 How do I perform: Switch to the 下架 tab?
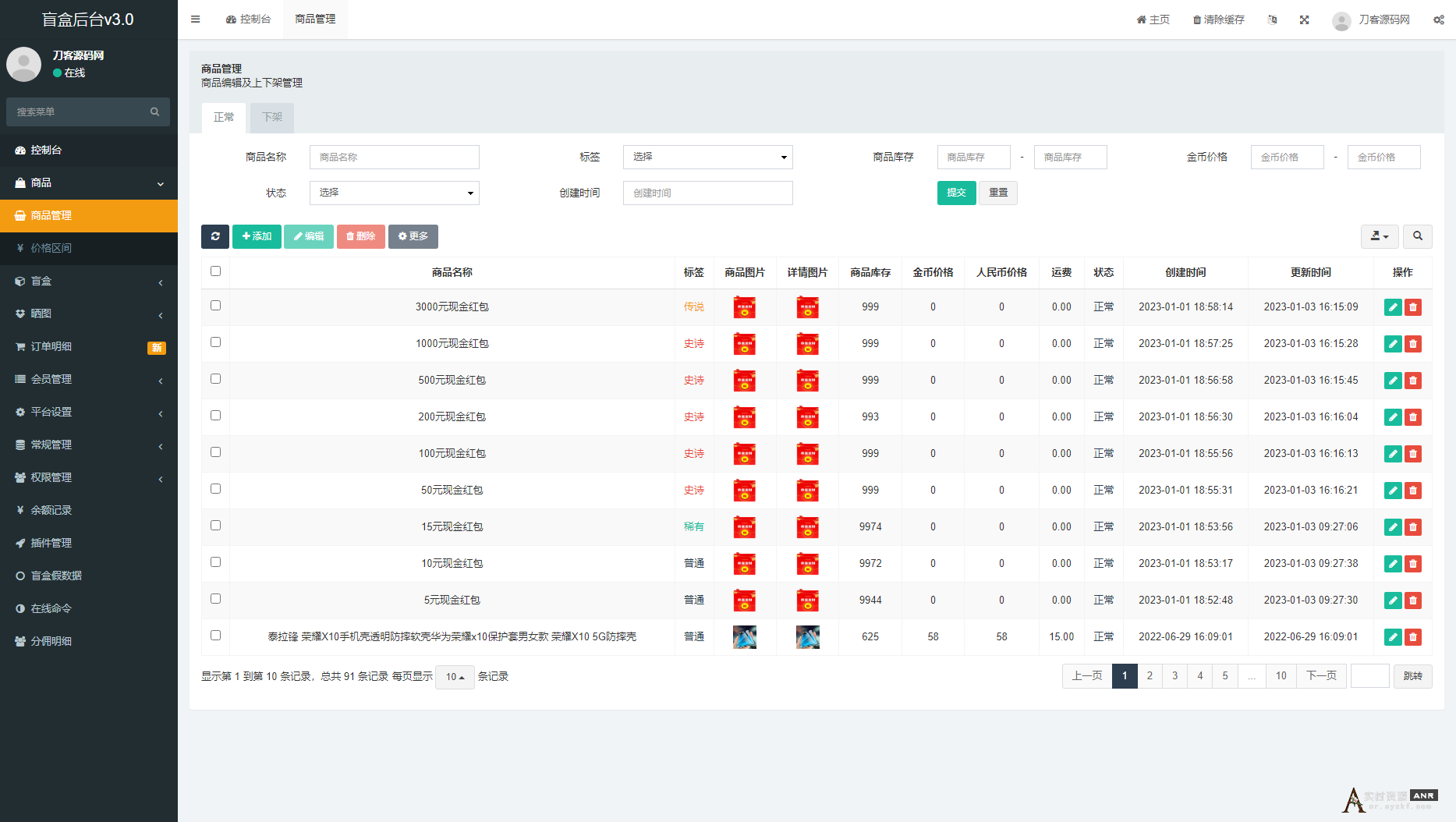click(x=272, y=117)
